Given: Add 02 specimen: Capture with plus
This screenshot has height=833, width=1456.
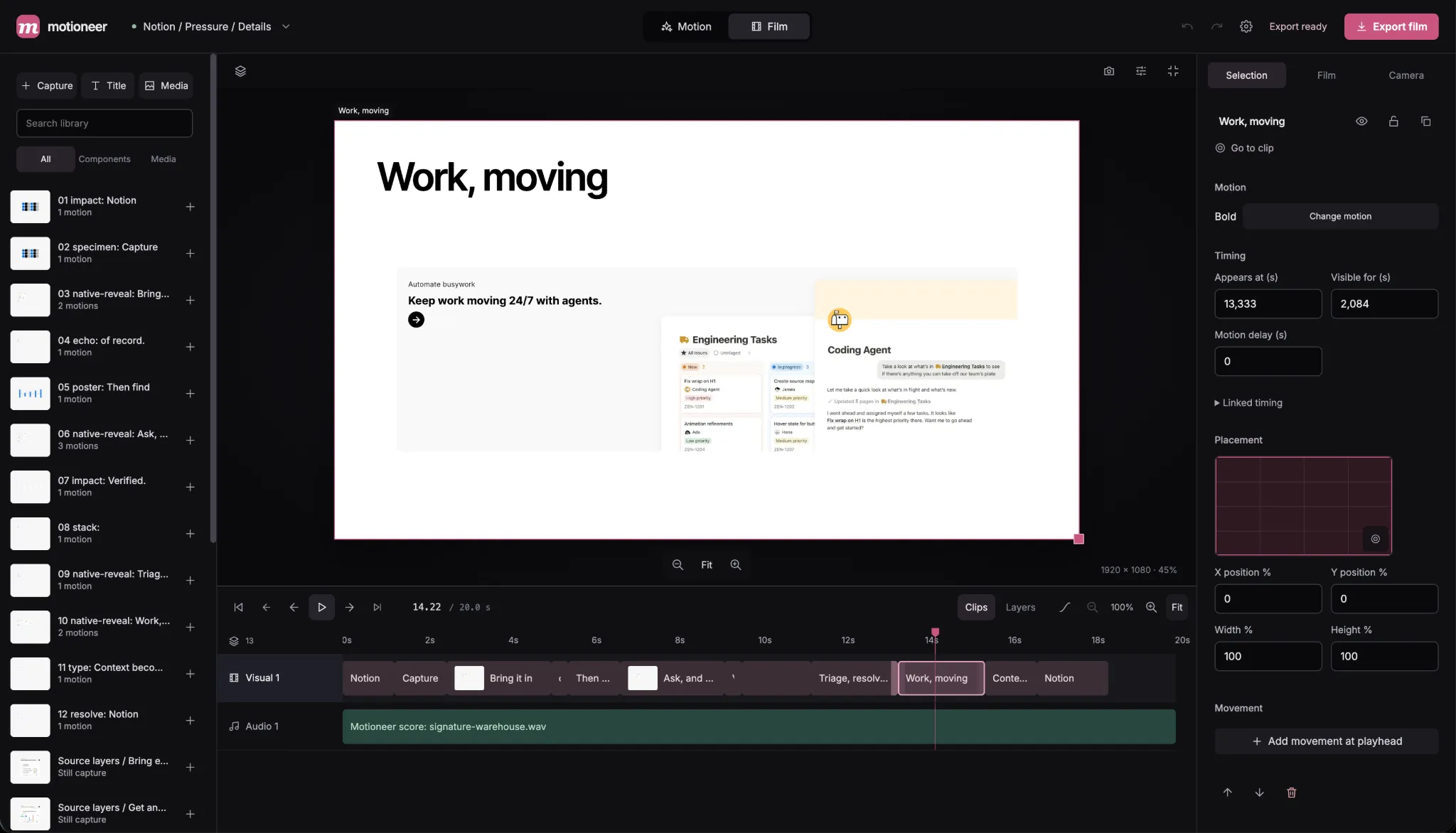Looking at the screenshot, I should coord(191,254).
